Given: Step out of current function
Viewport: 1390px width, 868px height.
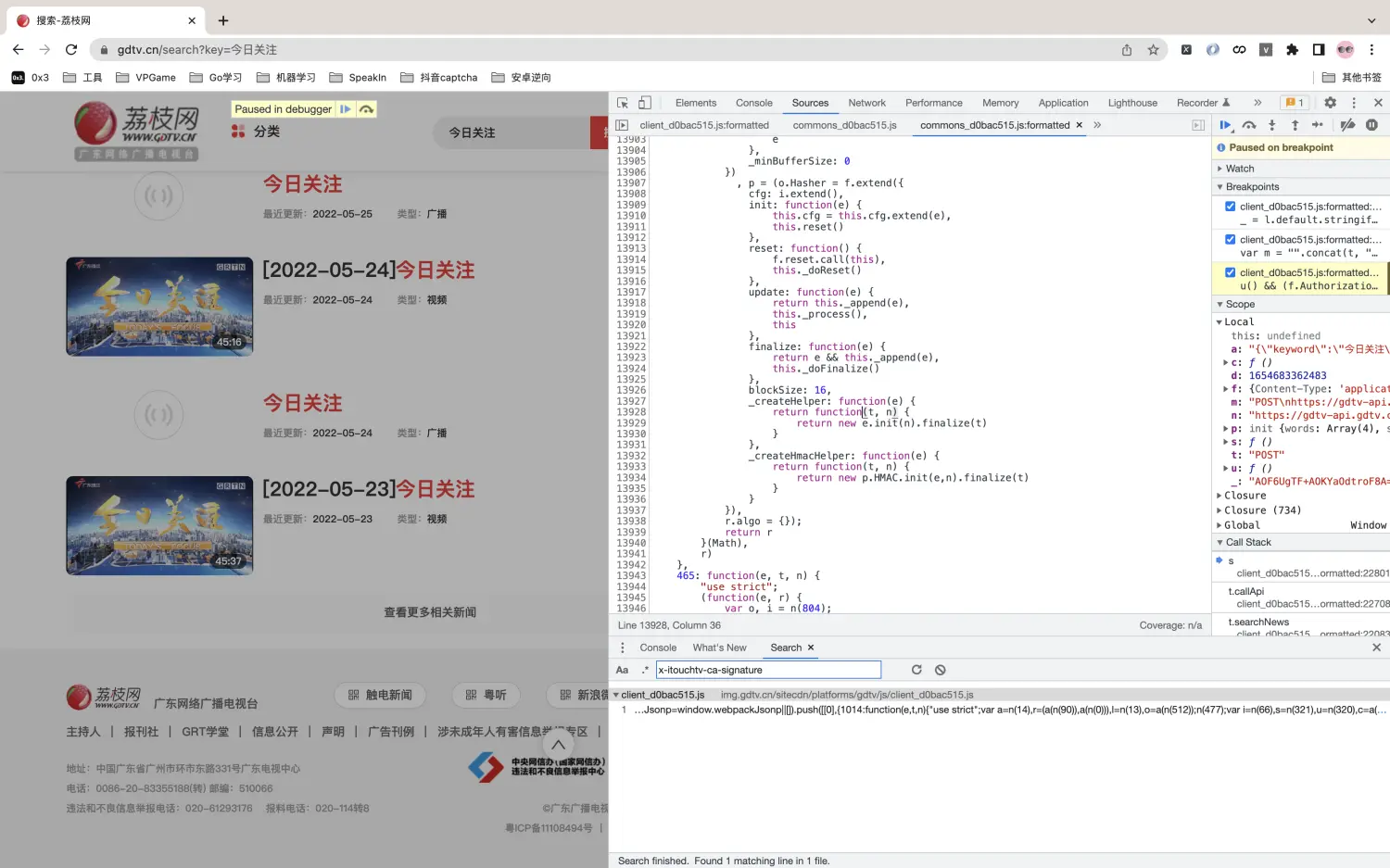Looking at the screenshot, I should click(x=1295, y=125).
